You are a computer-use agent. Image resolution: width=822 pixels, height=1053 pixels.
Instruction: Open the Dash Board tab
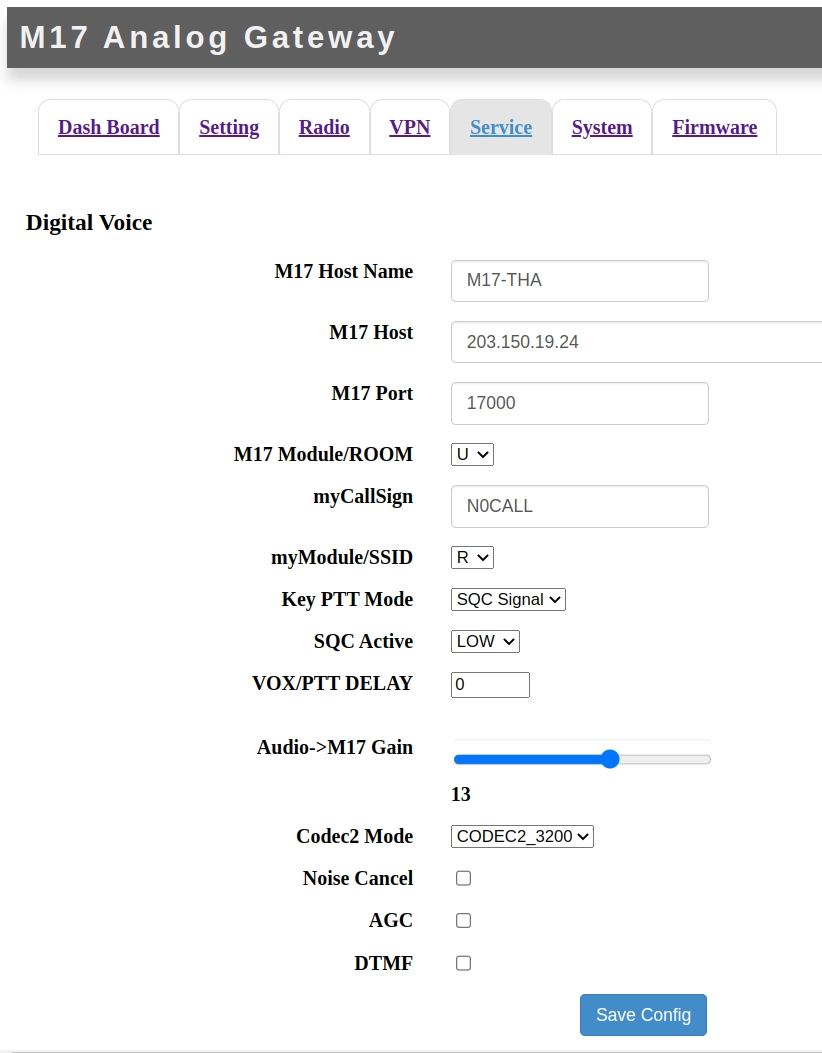109,128
